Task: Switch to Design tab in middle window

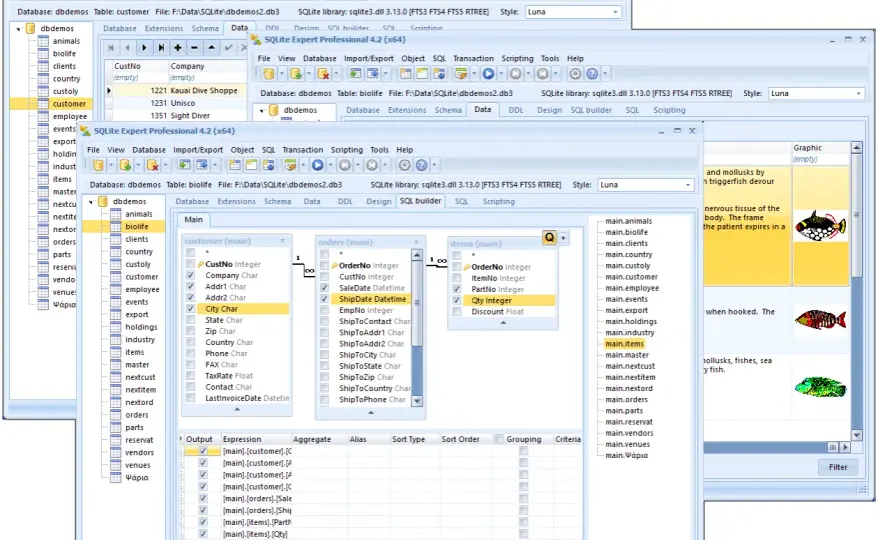Action: 549,110
